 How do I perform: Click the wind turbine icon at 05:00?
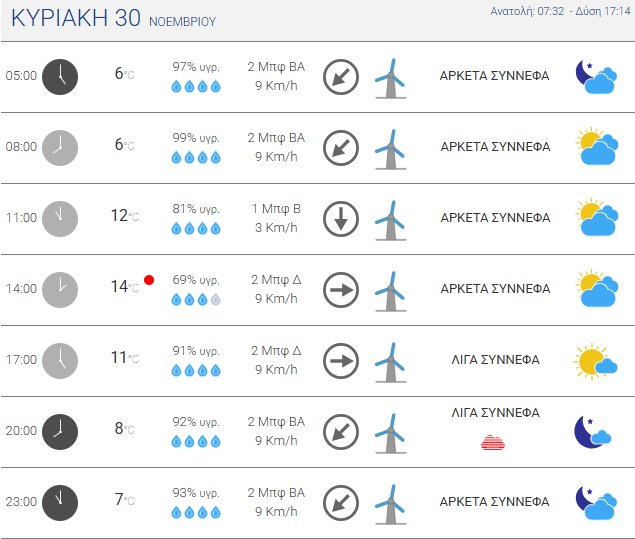point(389,76)
